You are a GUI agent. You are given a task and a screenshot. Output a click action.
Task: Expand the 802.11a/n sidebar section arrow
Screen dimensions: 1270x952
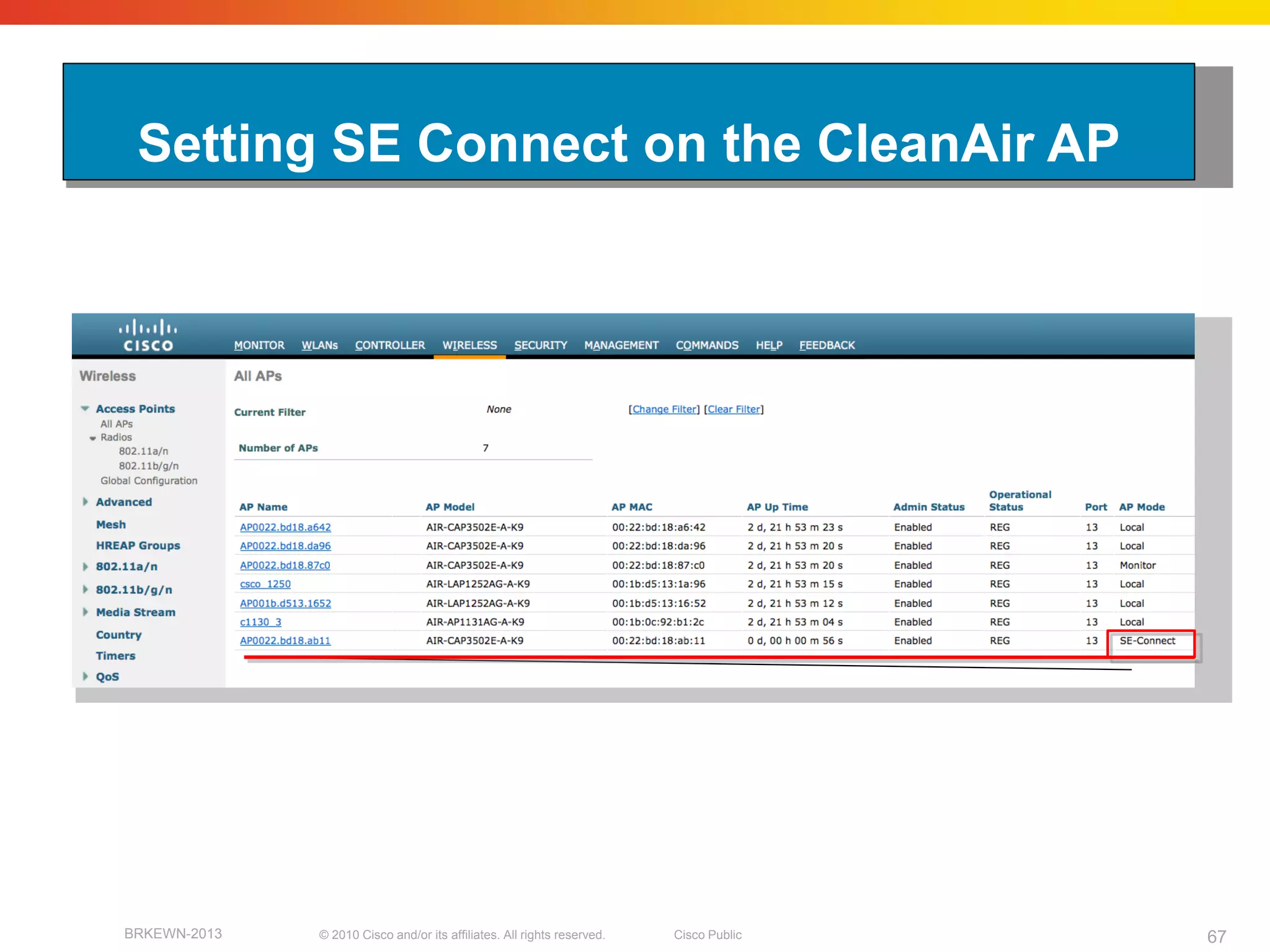coord(86,566)
